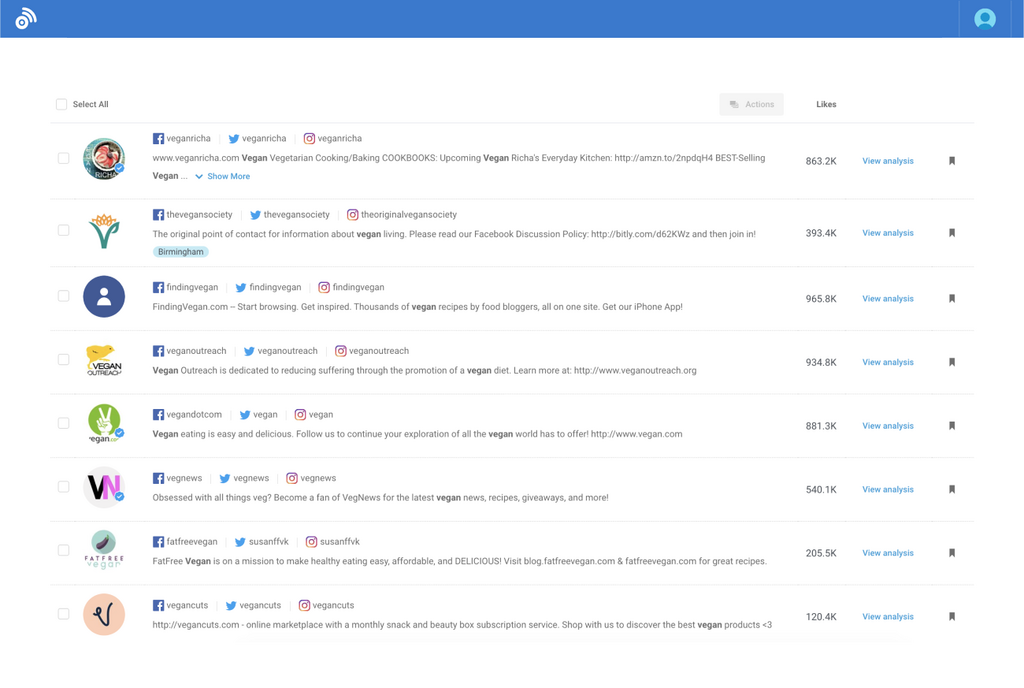The image size is (1024, 688).
Task: Click the Instagram icon for vegnews
Action: pos(292,479)
